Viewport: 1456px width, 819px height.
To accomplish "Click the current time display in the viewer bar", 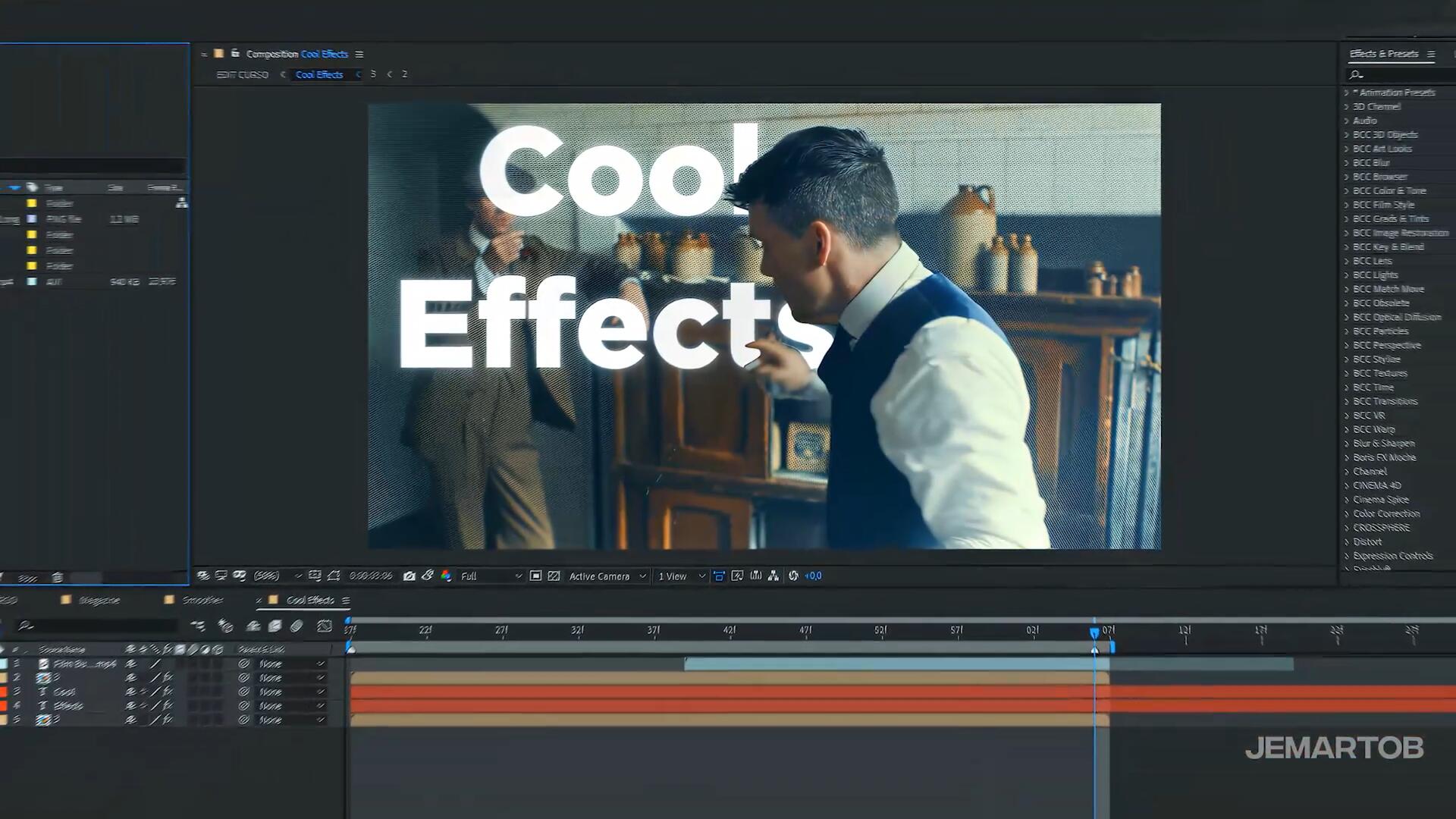I will tap(370, 576).
